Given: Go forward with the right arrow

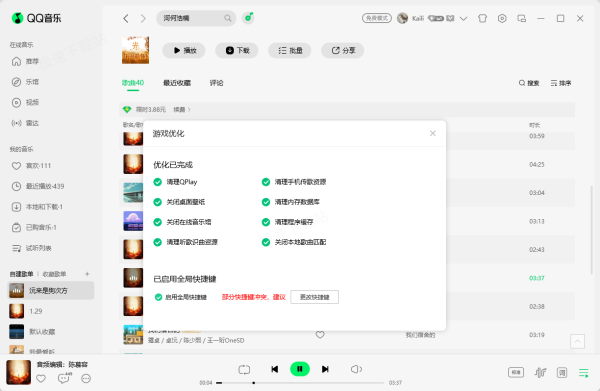Looking at the screenshot, I should click(143, 18).
